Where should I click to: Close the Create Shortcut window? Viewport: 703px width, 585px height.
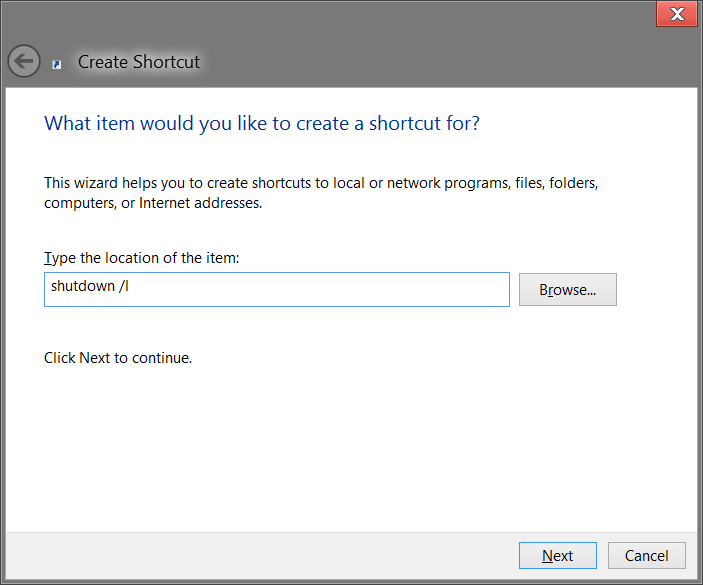click(x=676, y=14)
